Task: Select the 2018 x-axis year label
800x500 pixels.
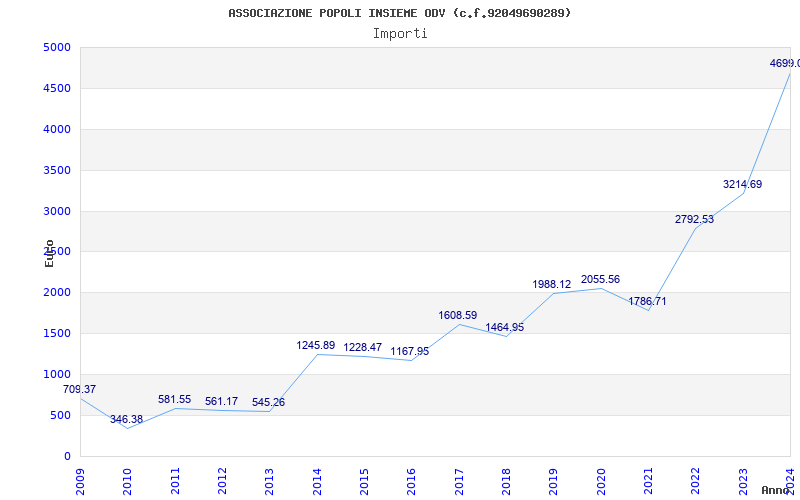Action: [x=506, y=482]
